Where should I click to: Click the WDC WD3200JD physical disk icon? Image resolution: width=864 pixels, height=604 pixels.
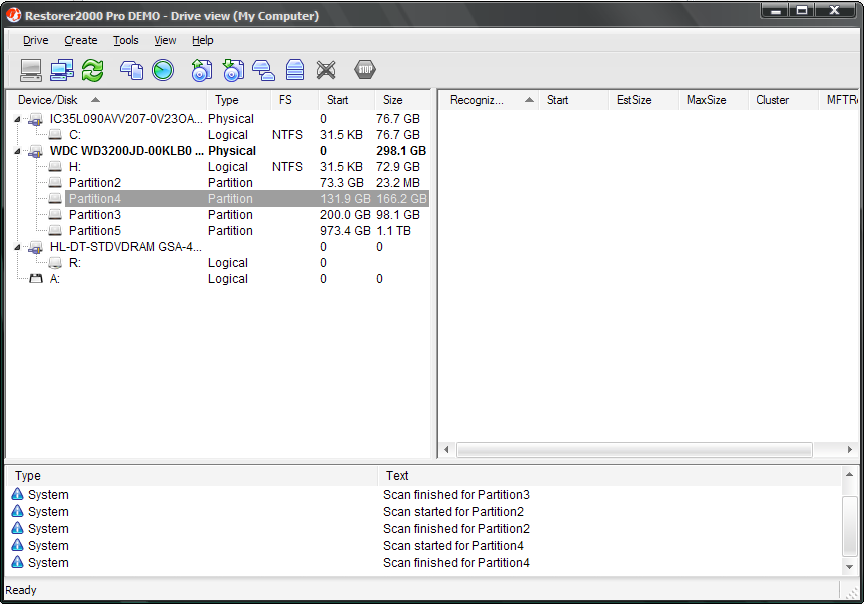click(x=36, y=151)
